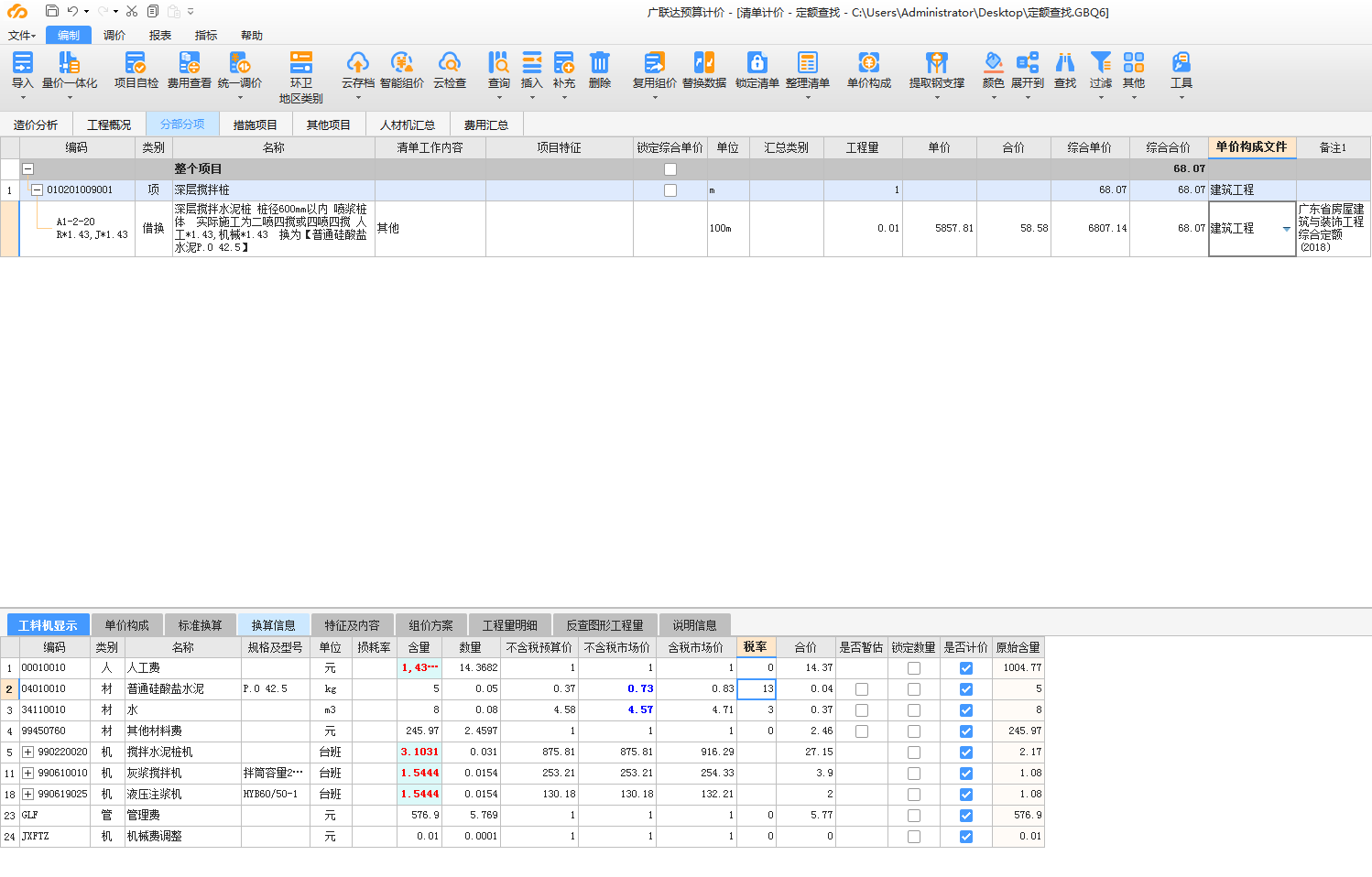Toggle 是否暂估 for 普通硅酸盐水泥 row

pyautogui.click(x=862, y=689)
